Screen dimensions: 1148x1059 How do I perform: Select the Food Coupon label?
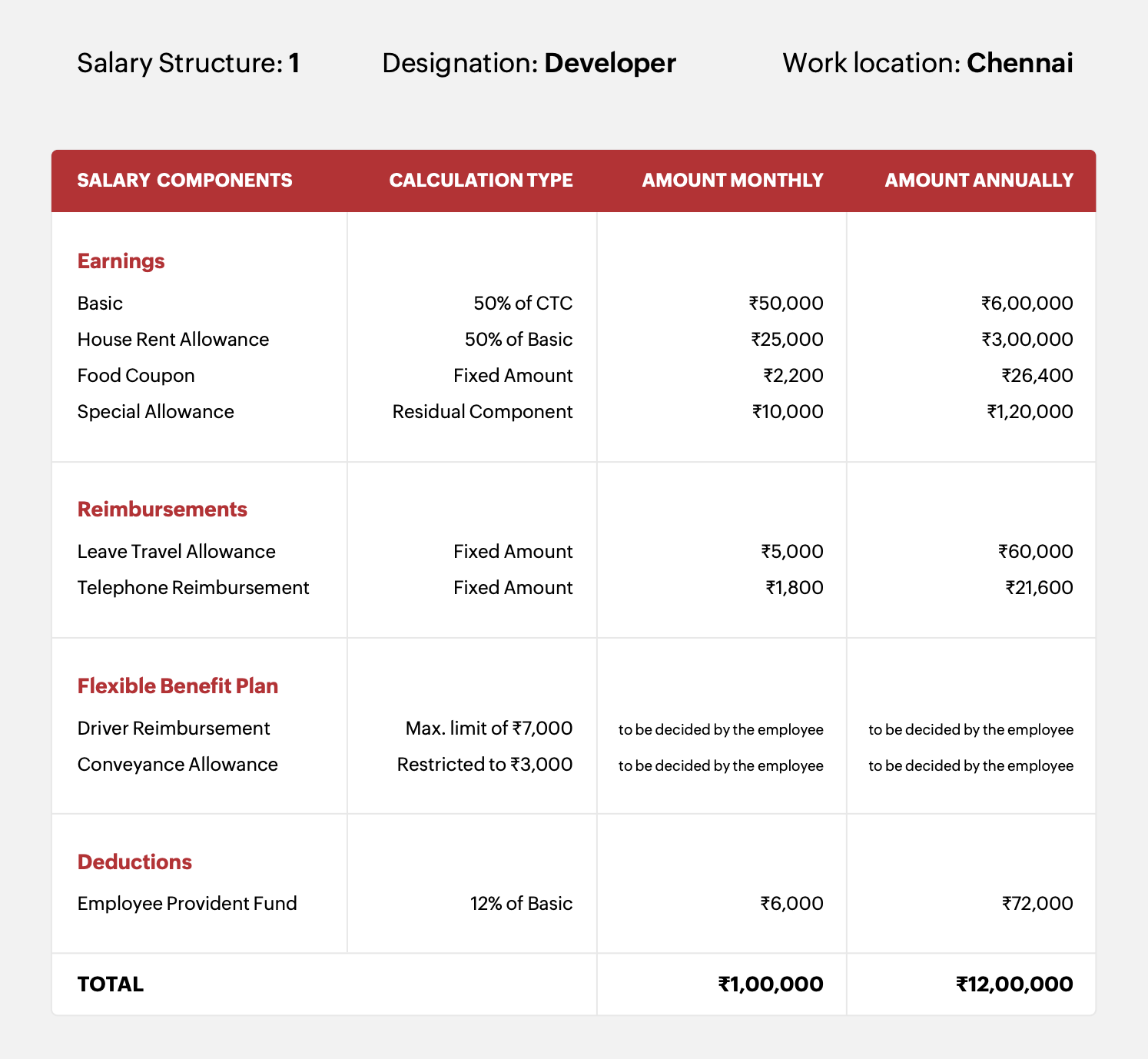(x=136, y=376)
